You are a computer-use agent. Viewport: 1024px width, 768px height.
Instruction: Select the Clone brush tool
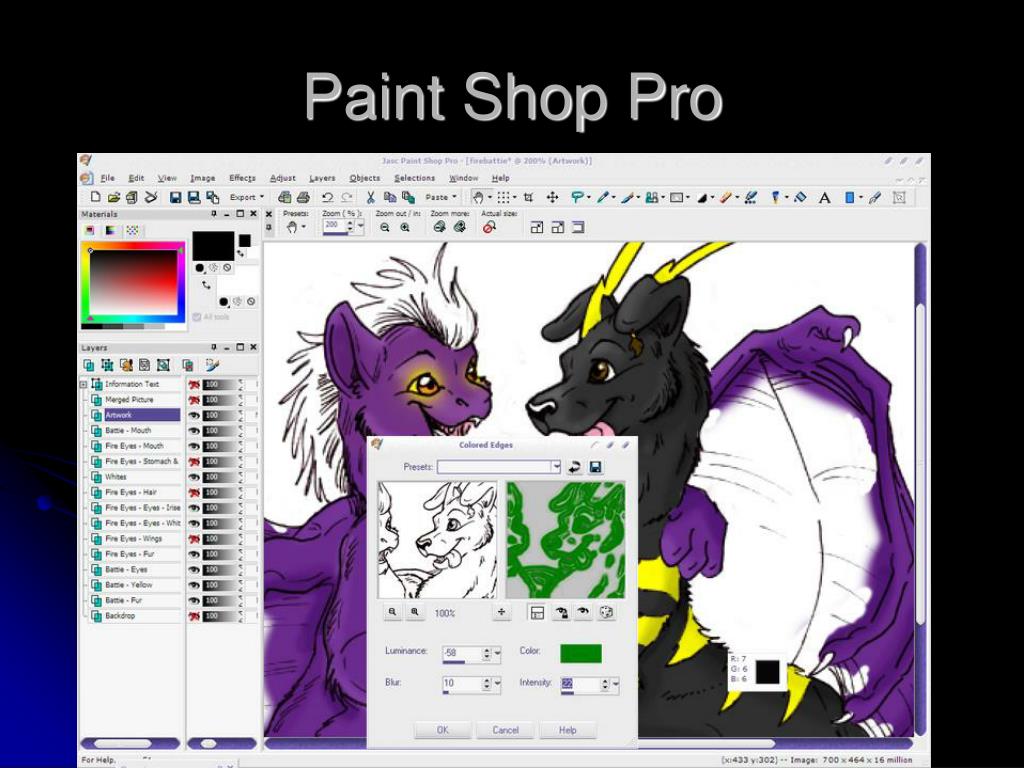click(651, 197)
